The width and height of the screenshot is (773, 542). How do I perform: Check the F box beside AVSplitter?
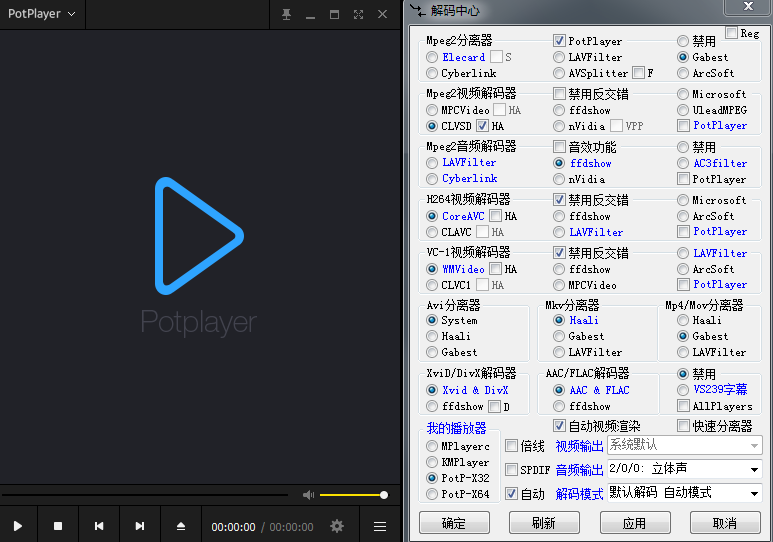point(638,73)
